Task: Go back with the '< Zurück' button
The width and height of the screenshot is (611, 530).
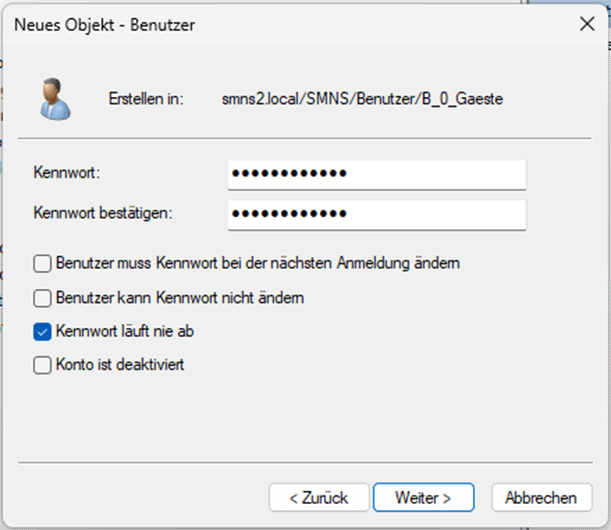Action: (x=318, y=497)
